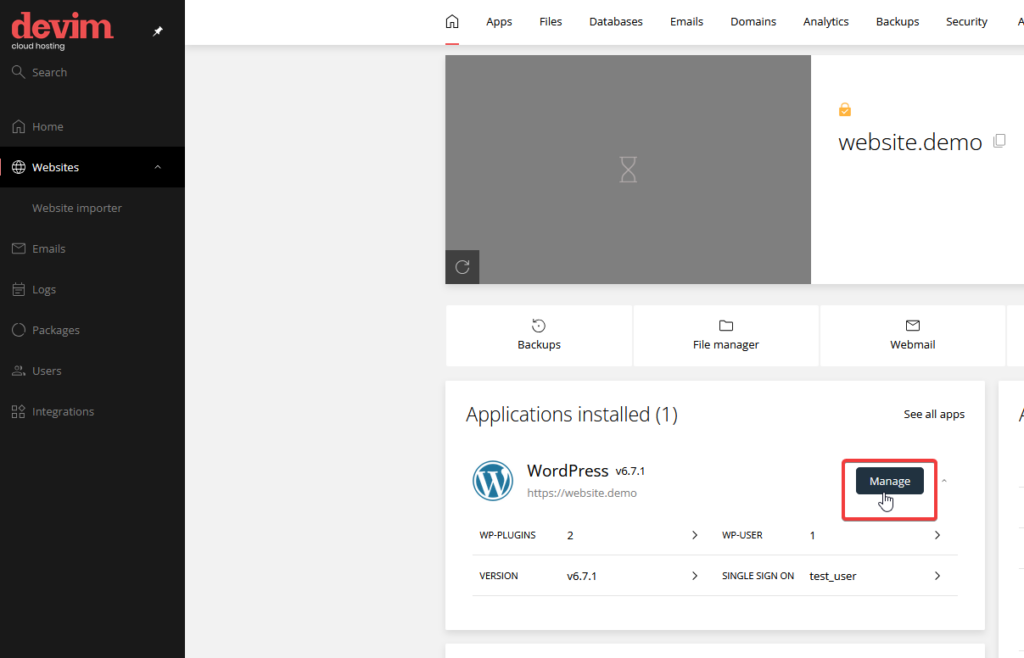Refresh the website preview thumbnail

click(462, 267)
